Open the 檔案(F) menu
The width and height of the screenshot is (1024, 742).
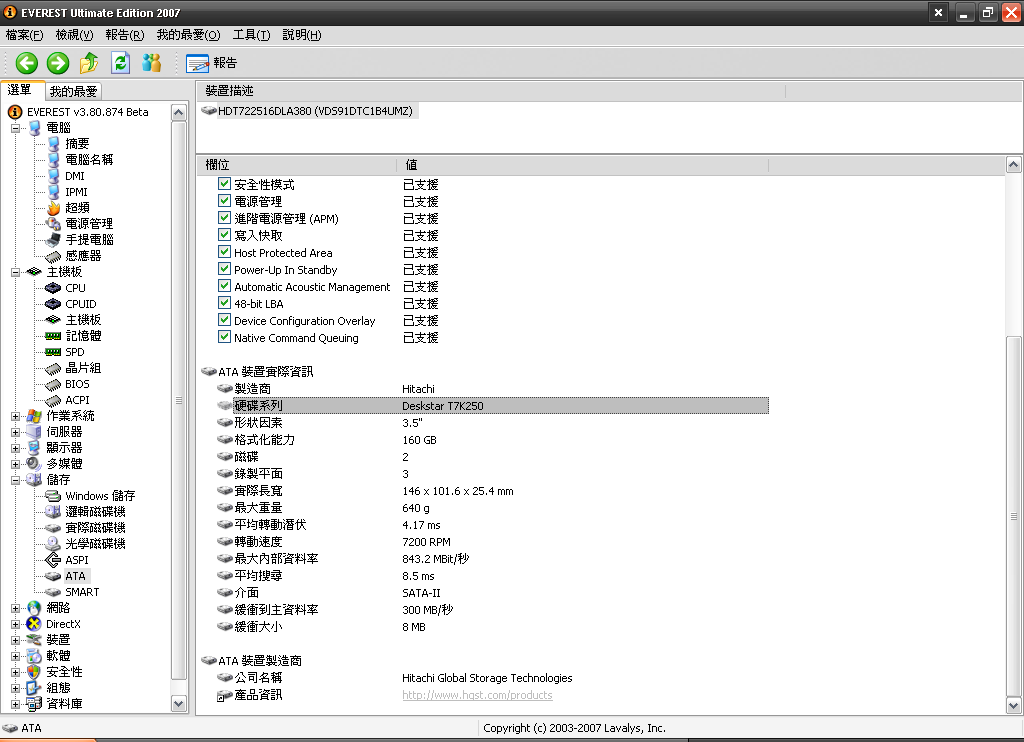[24, 35]
